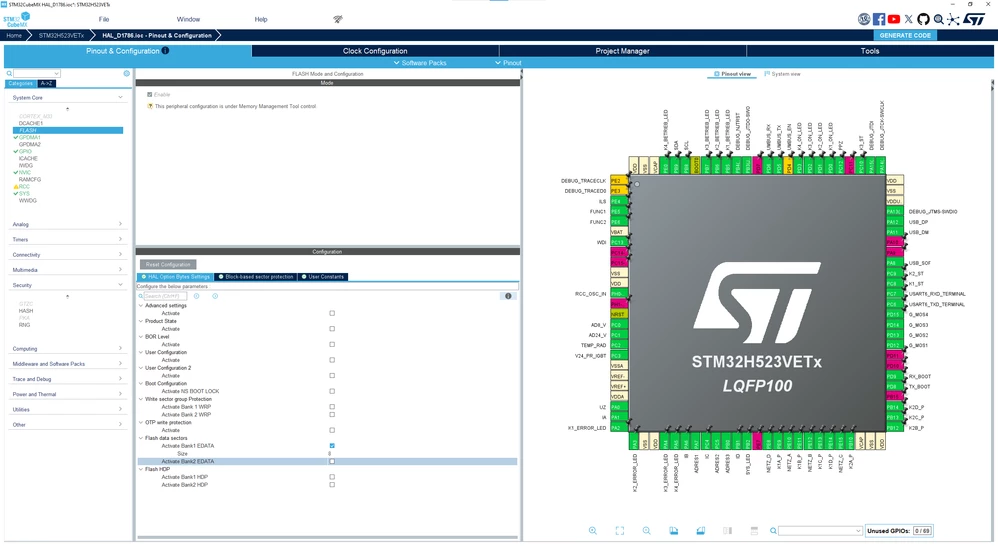Viewport: 998px width, 546px height.
Task: Select the A->Z sorting tab
Action: pyautogui.click(x=46, y=83)
